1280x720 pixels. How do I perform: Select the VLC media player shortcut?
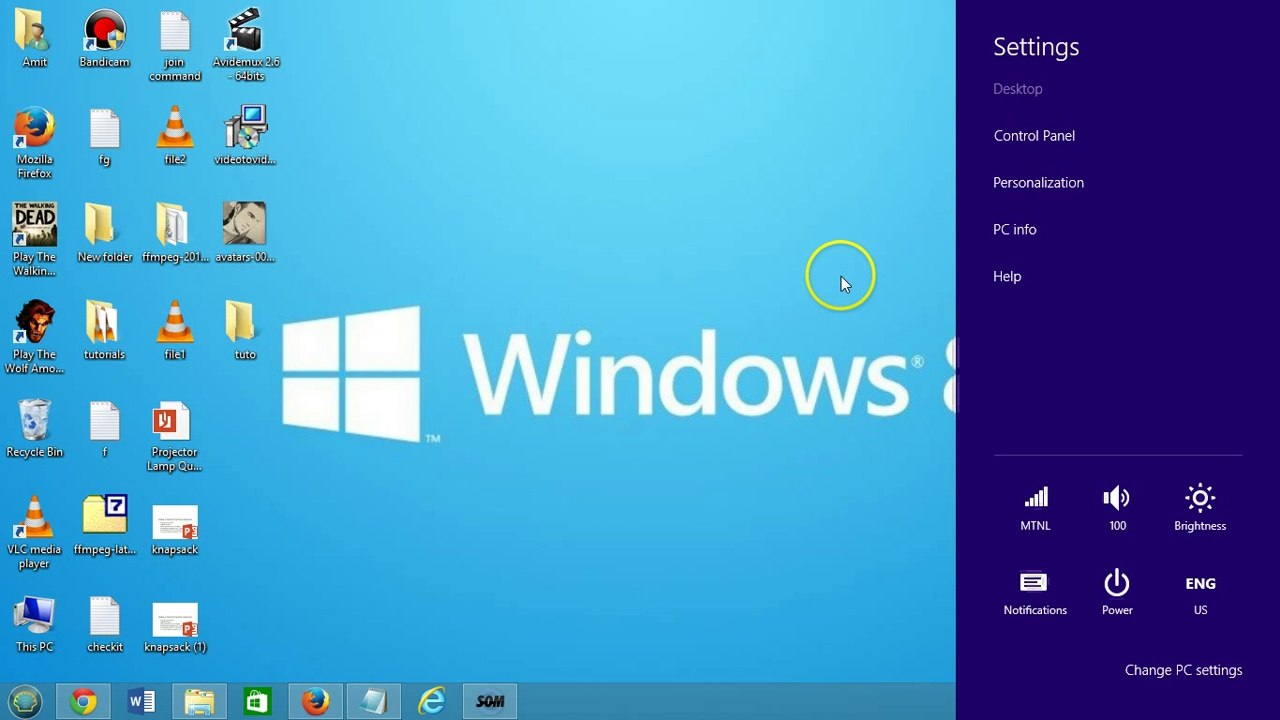point(35,533)
